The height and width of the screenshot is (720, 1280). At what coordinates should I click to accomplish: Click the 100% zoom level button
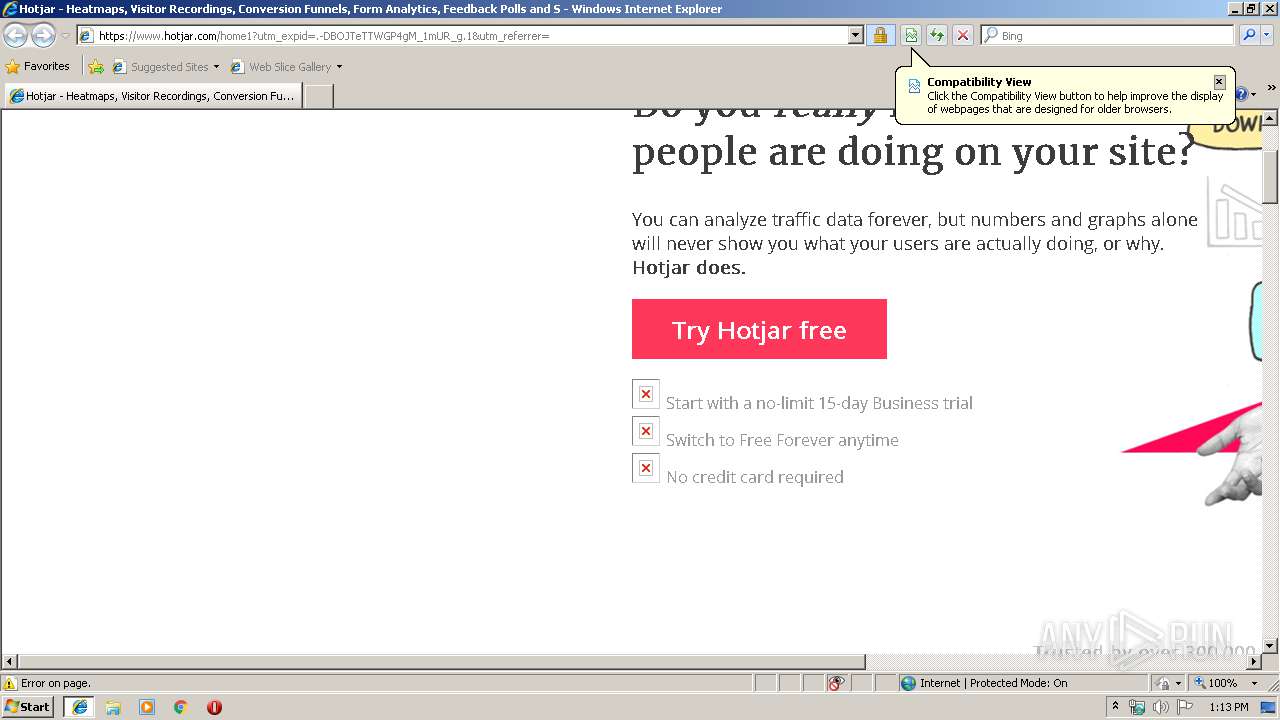[1215, 684]
